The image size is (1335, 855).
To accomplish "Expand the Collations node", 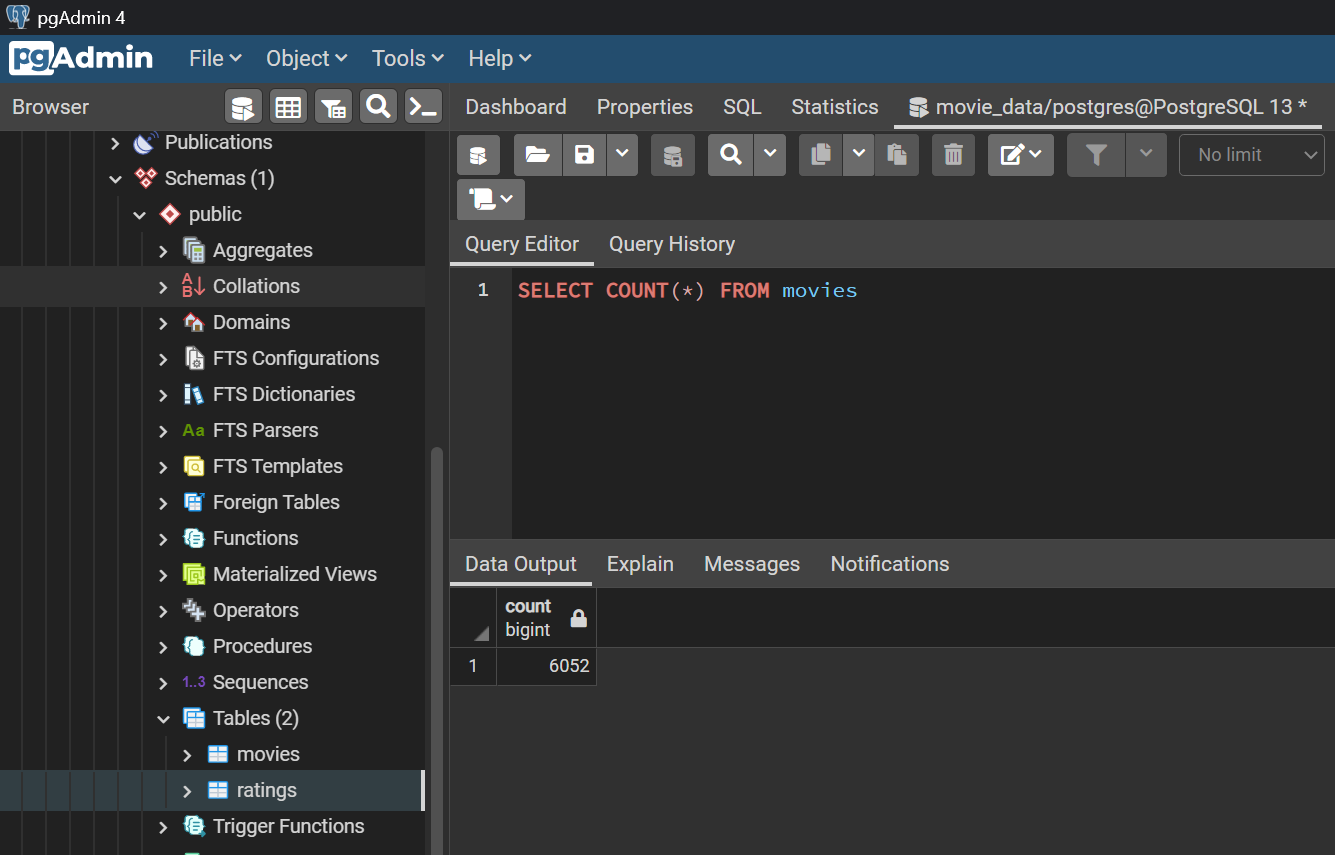I will (164, 287).
